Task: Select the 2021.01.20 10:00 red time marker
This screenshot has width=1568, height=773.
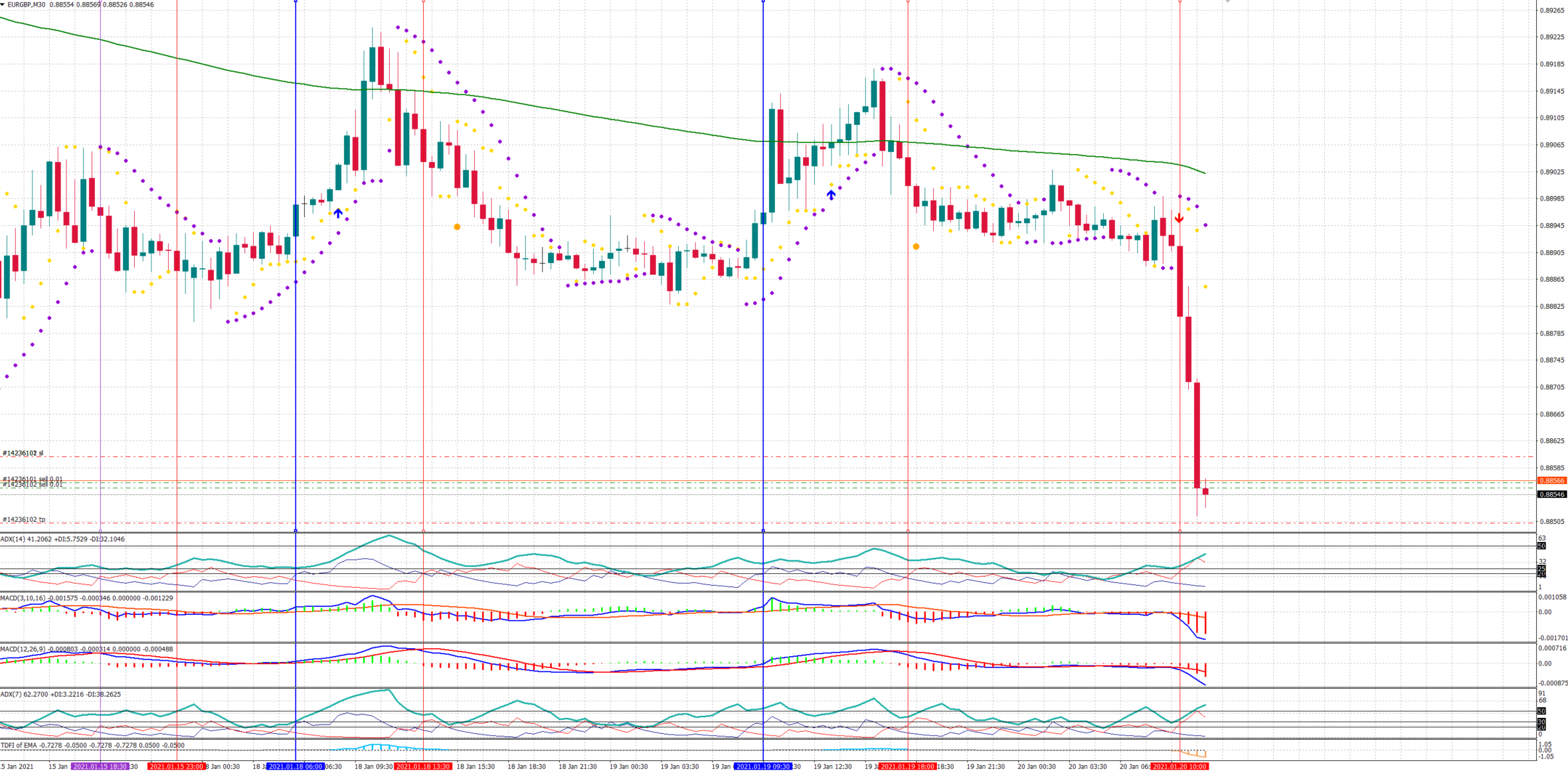Action: pos(1179,766)
